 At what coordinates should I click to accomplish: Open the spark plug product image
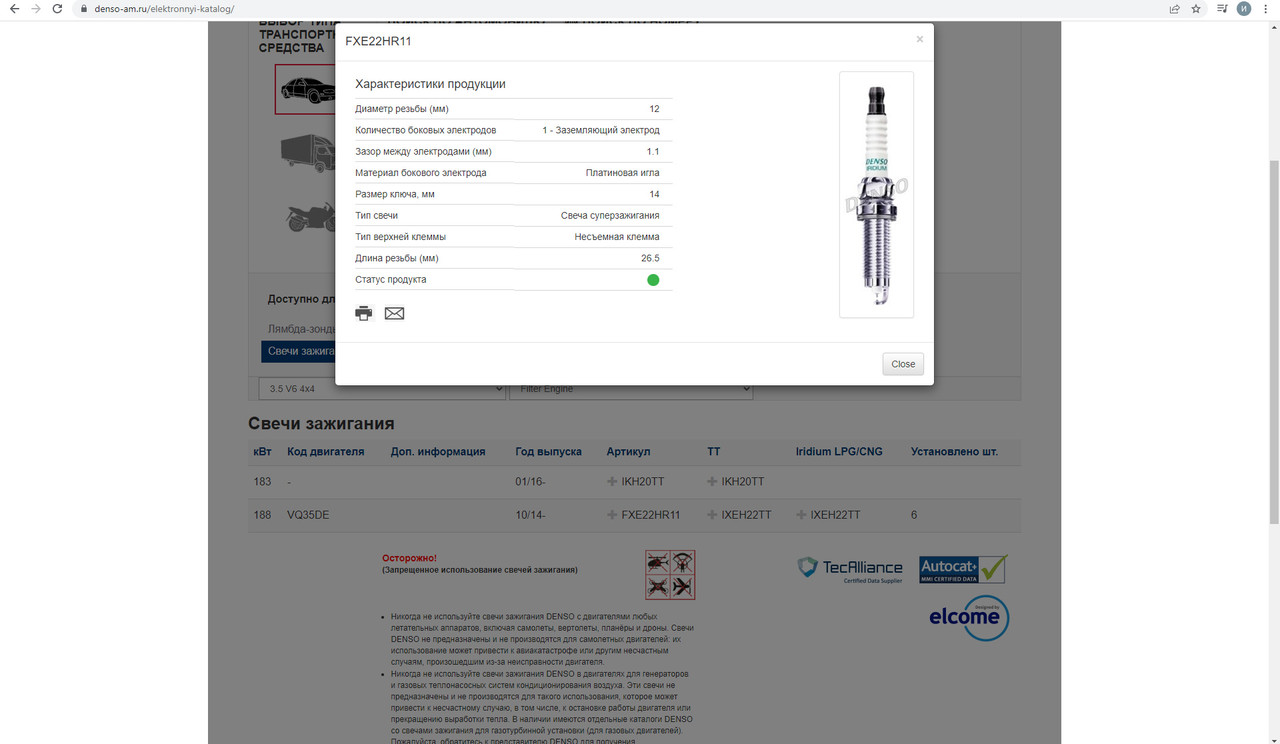point(876,195)
